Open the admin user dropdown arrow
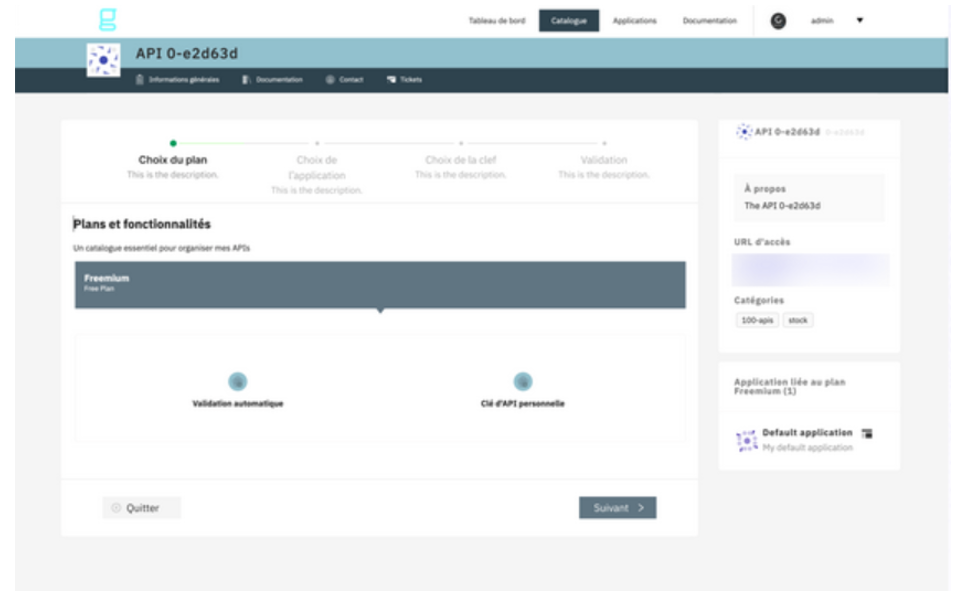 point(860,21)
